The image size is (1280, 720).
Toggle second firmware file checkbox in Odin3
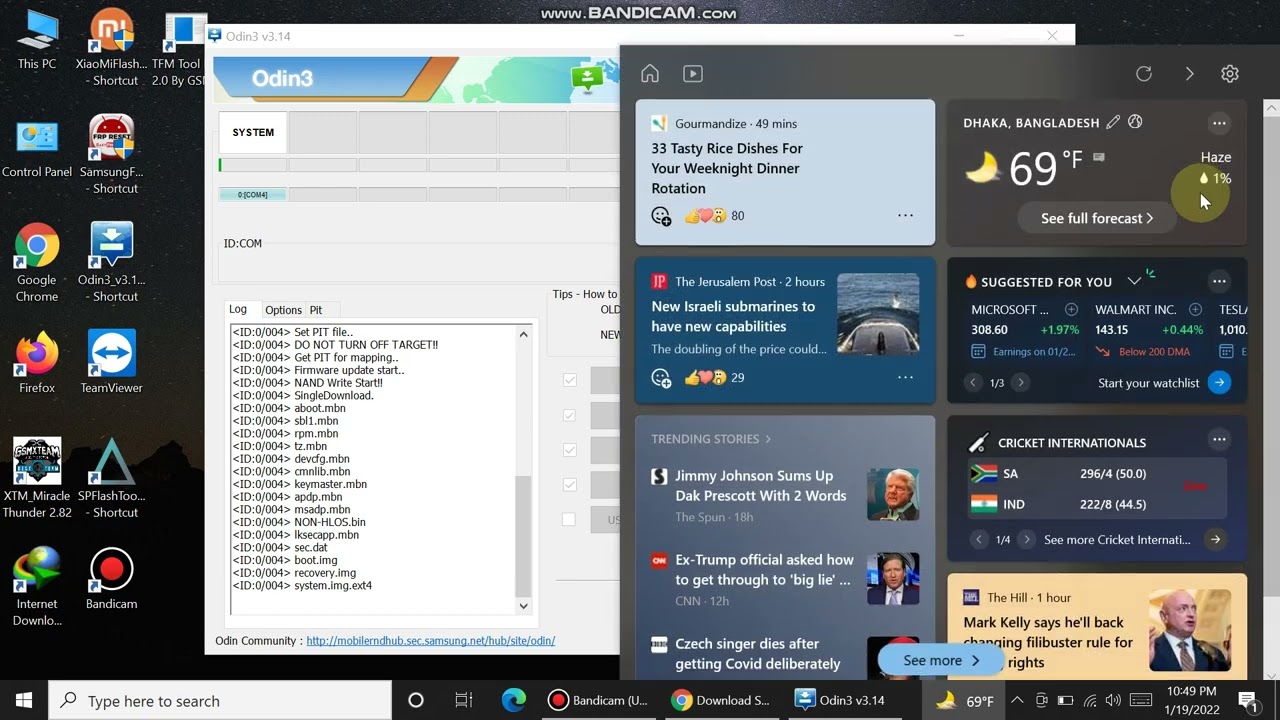click(569, 415)
